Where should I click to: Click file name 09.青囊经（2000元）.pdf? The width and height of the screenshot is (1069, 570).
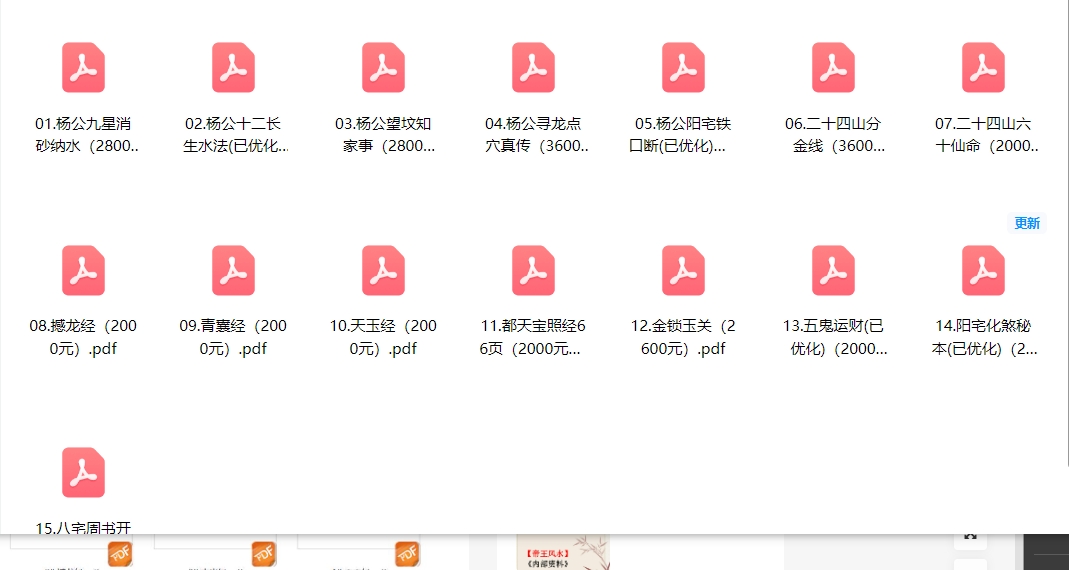233,338
